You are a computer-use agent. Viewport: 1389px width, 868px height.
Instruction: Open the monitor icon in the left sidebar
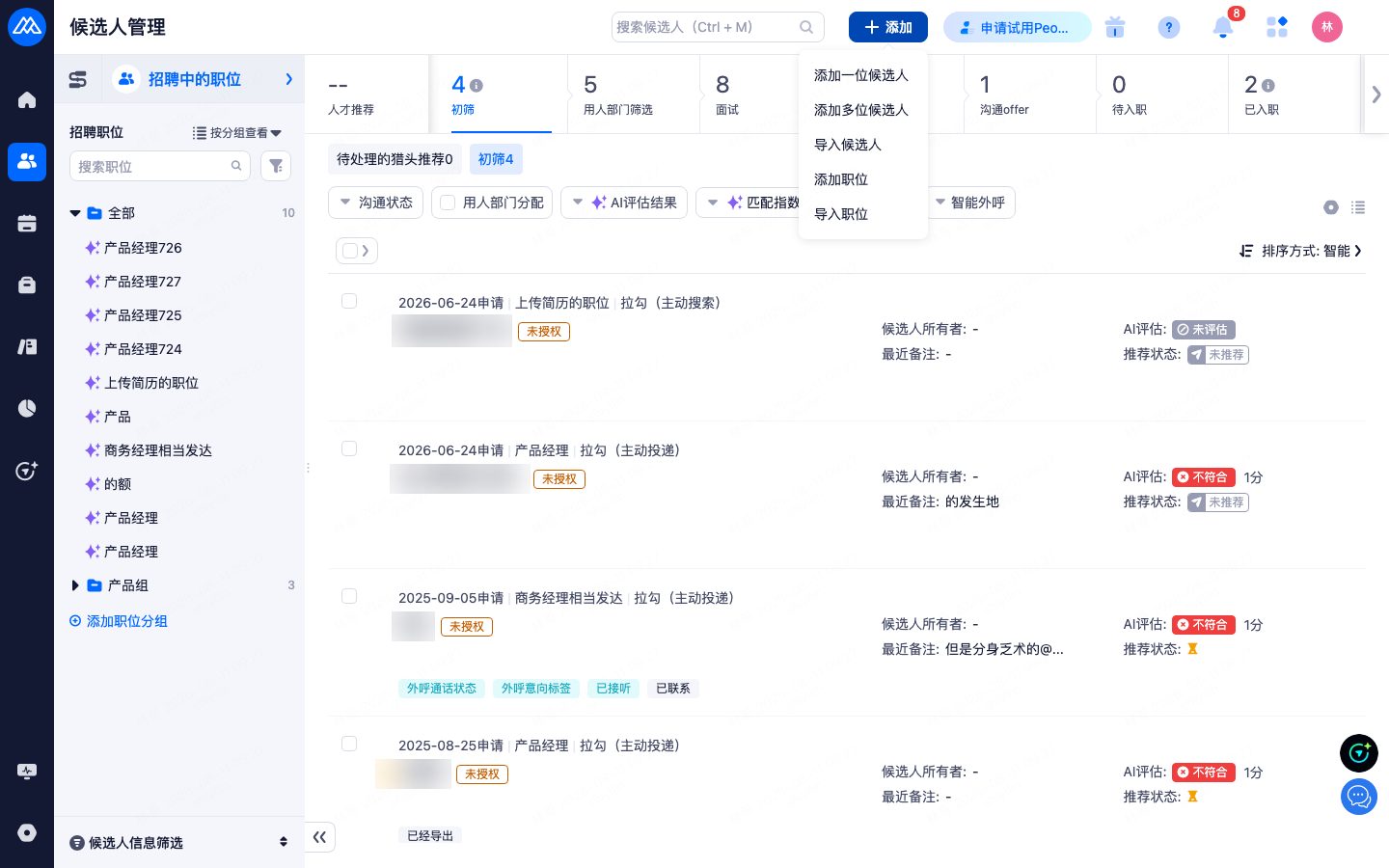(x=27, y=771)
